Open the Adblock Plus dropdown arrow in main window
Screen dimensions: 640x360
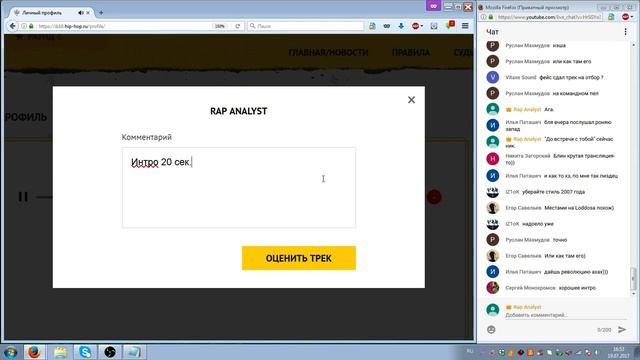422,26
